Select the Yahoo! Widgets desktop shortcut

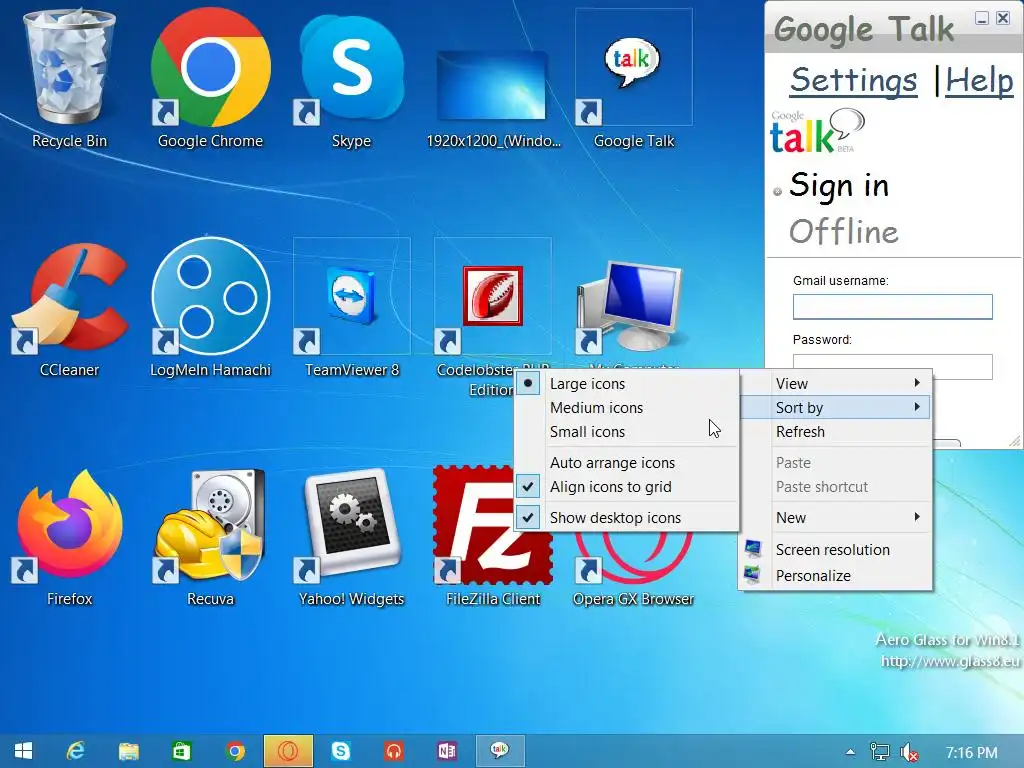[x=351, y=537]
